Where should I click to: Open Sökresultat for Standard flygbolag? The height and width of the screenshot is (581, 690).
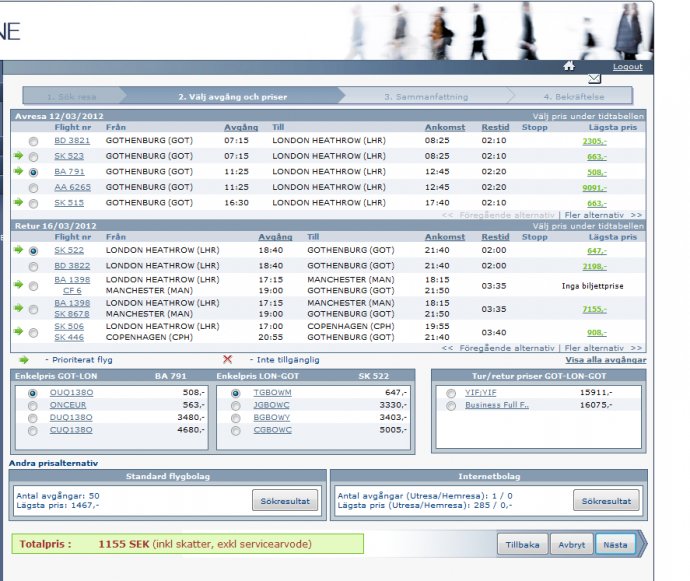284,501
